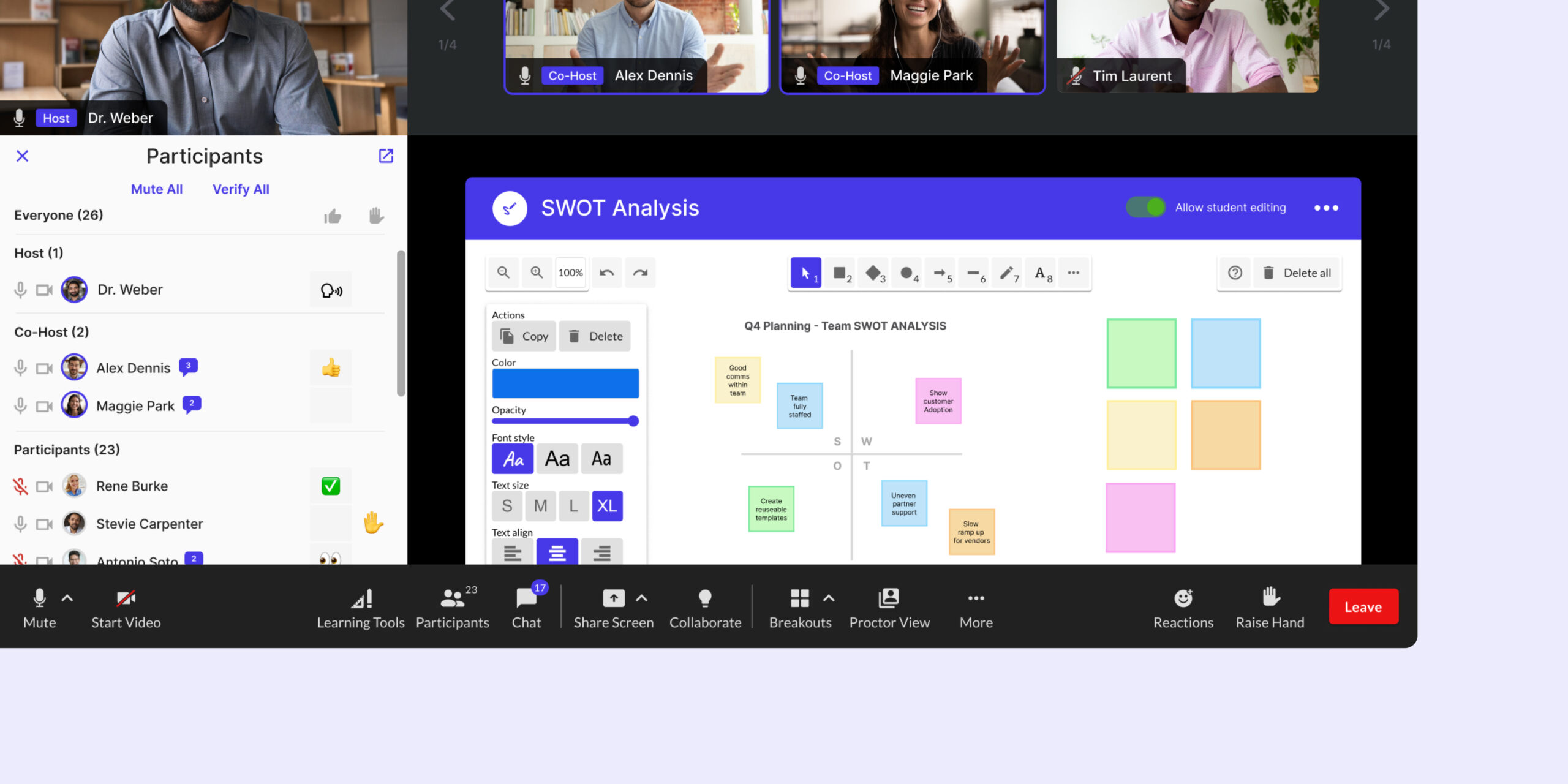Select the arrow connector tool
Image resolution: width=1568 pixels, height=784 pixels.
coord(940,273)
